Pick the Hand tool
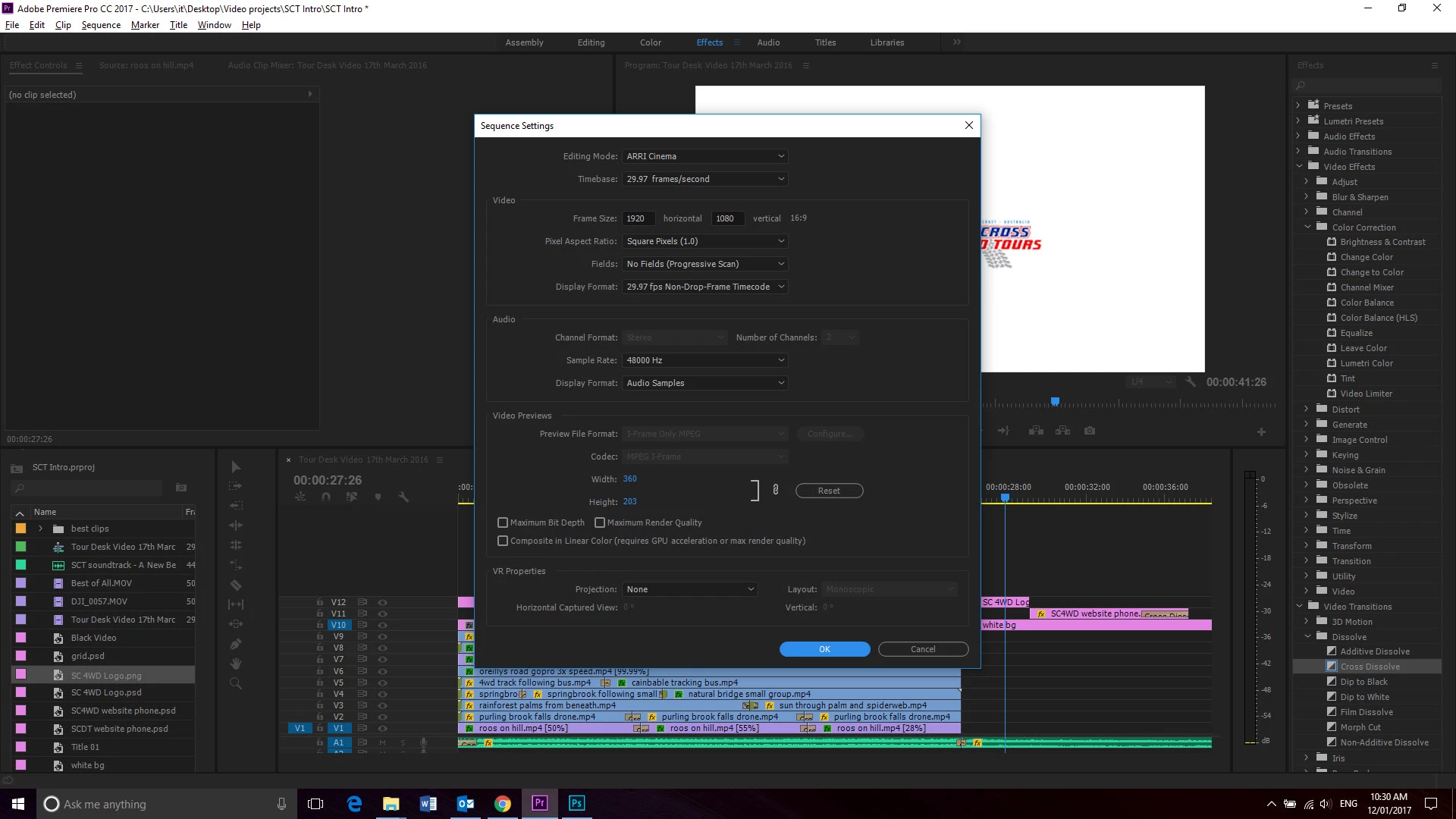1456x819 pixels. [236, 664]
